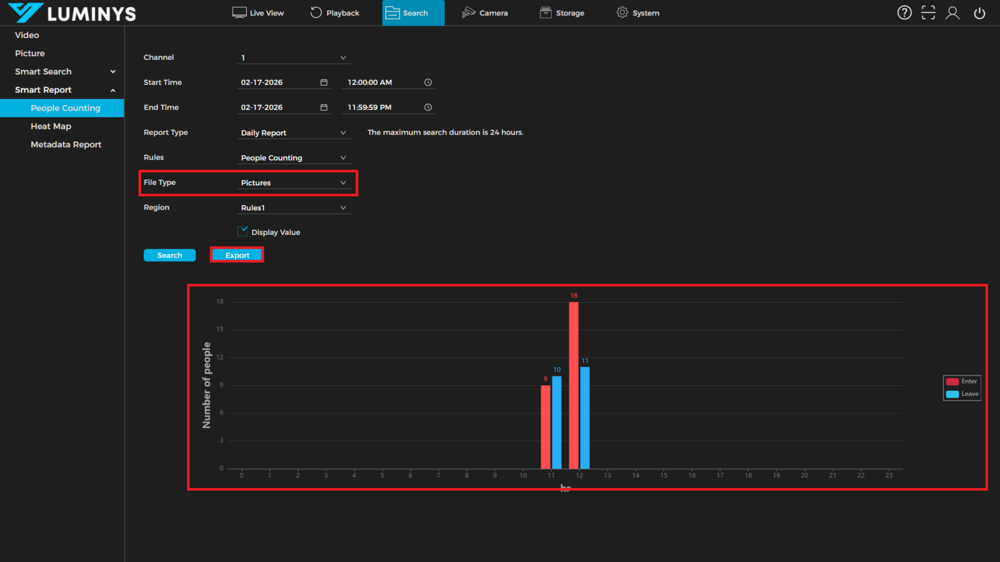Toggle the Leave series in chart legend
The height and width of the screenshot is (562, 1000).
click(x=961, y=394)
